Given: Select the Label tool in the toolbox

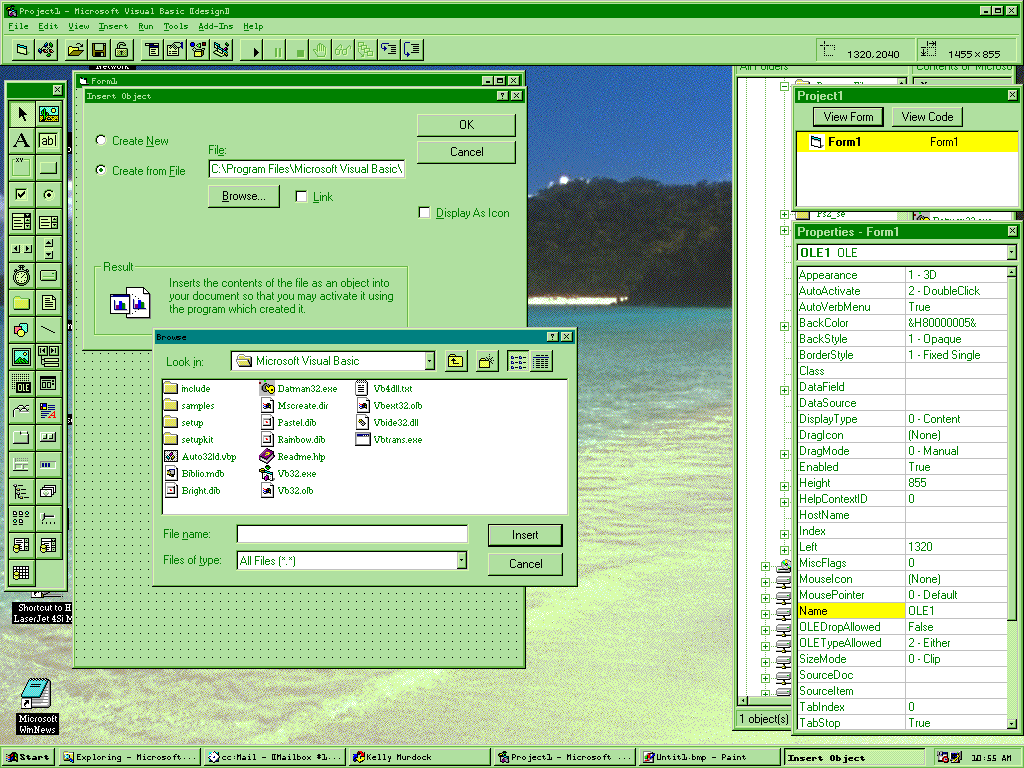Looking at the screenshot, I should point(21,140).
